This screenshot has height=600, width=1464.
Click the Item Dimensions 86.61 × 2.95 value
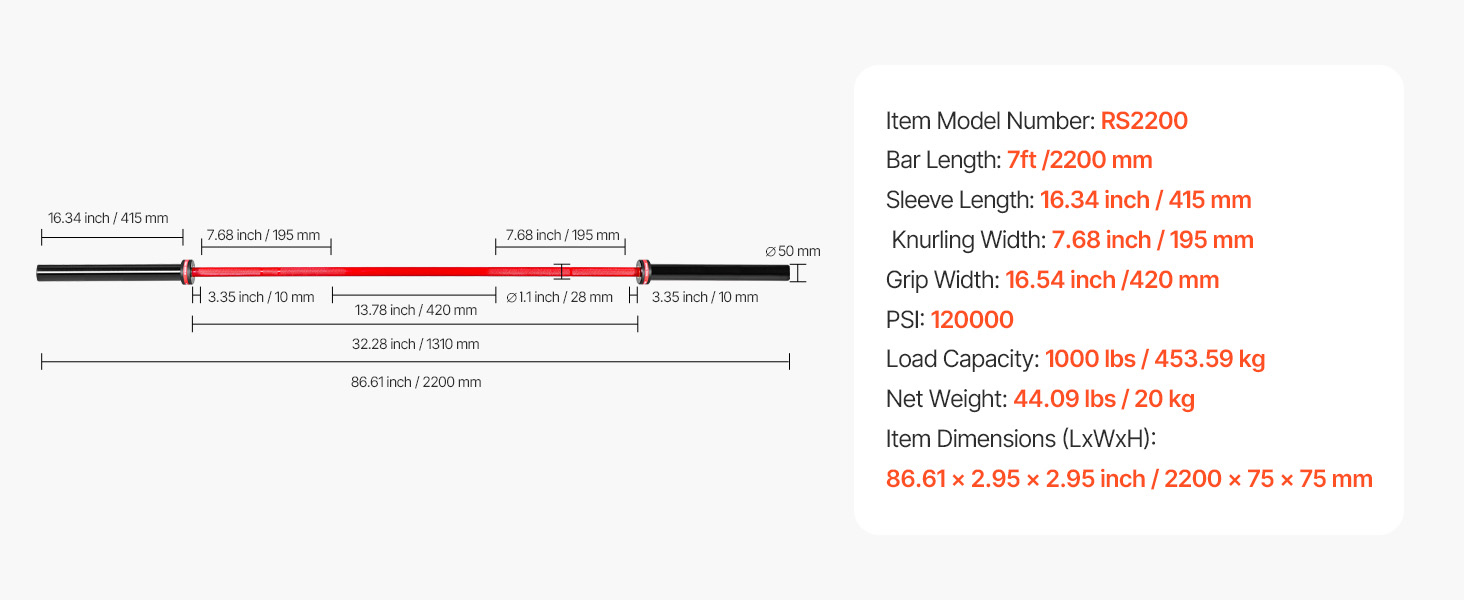[x=1129, y=479]
